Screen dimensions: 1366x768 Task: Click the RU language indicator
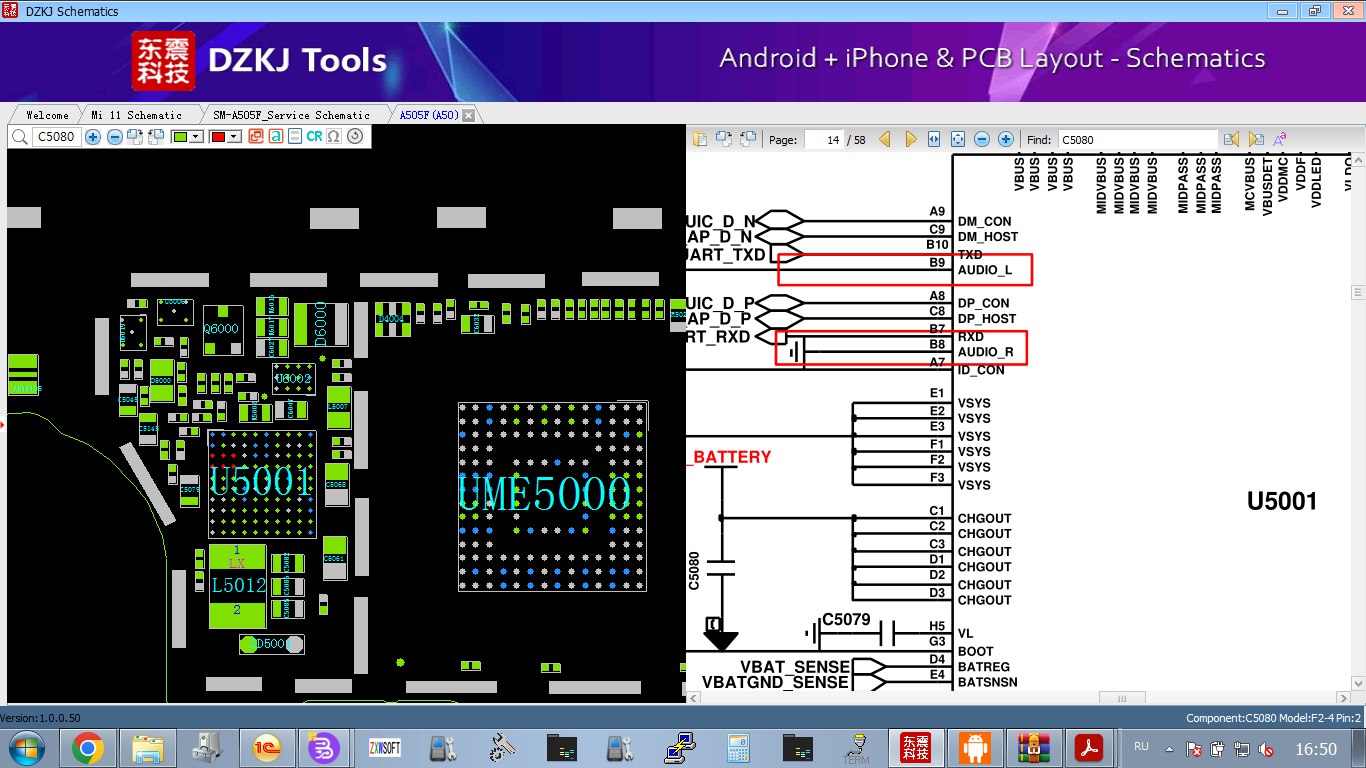1141,746
